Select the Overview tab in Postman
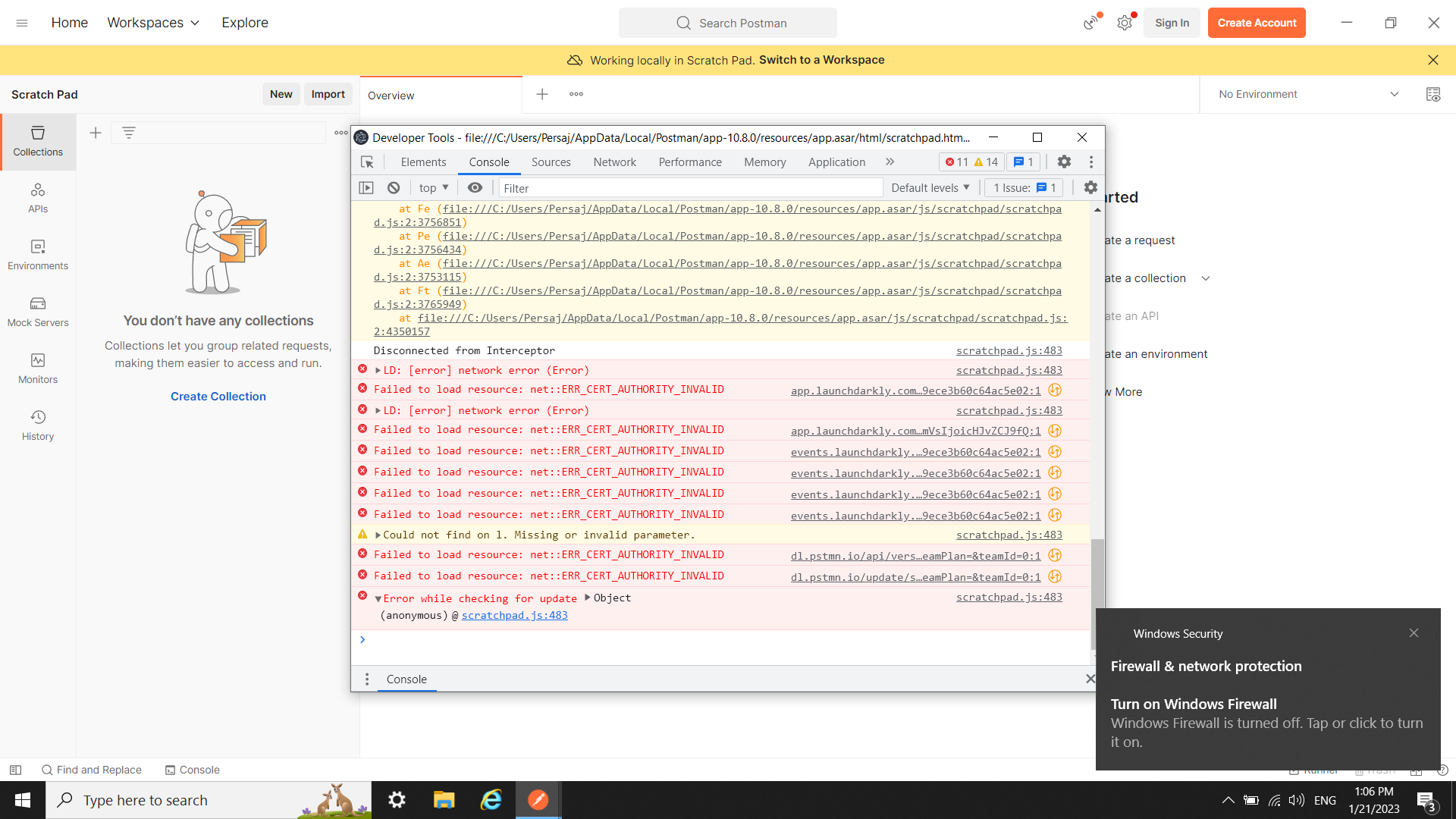1456x819 pixels. point(391,95)
